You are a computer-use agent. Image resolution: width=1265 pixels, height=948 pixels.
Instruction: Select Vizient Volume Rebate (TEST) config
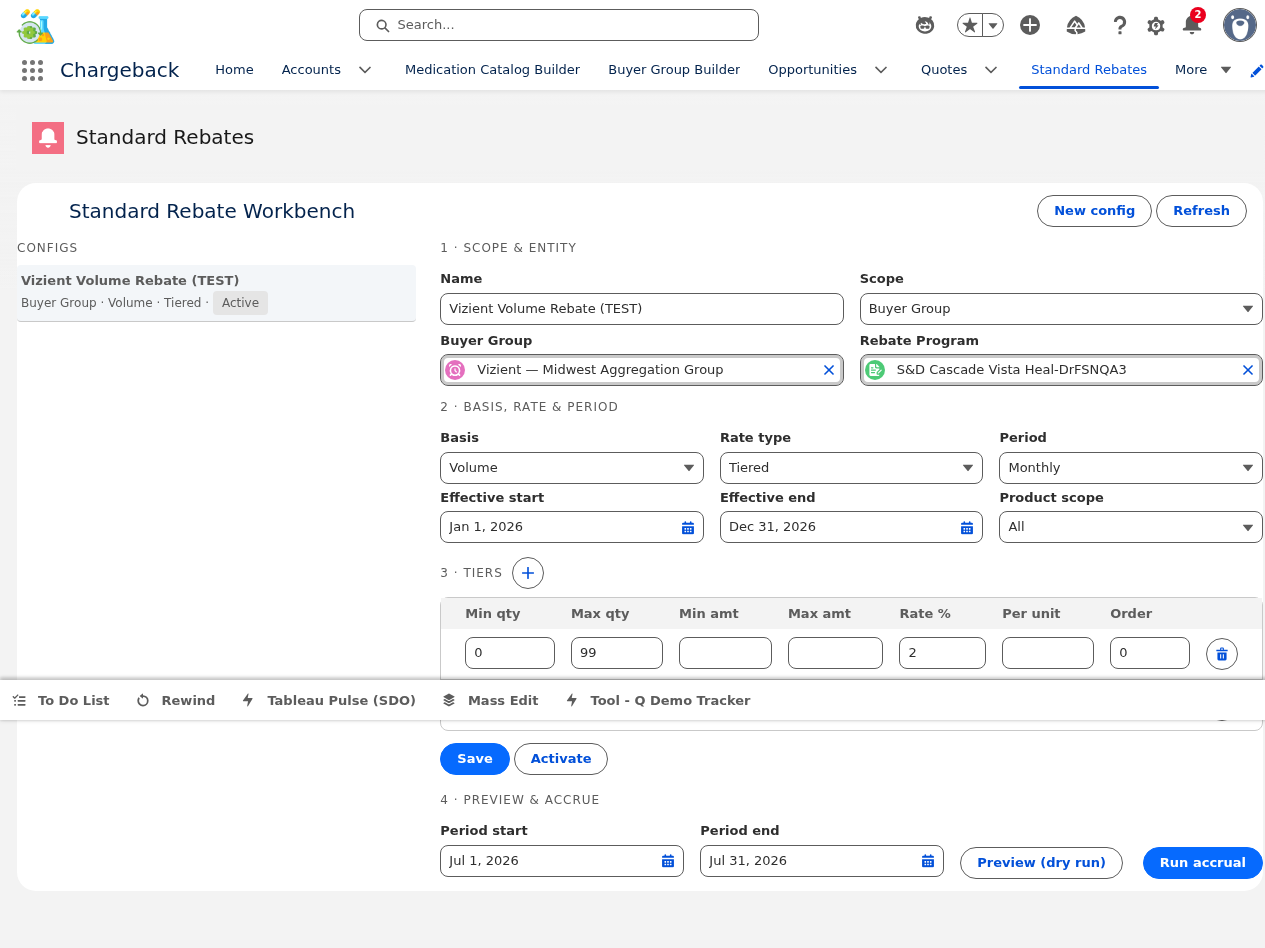(216, 292)
